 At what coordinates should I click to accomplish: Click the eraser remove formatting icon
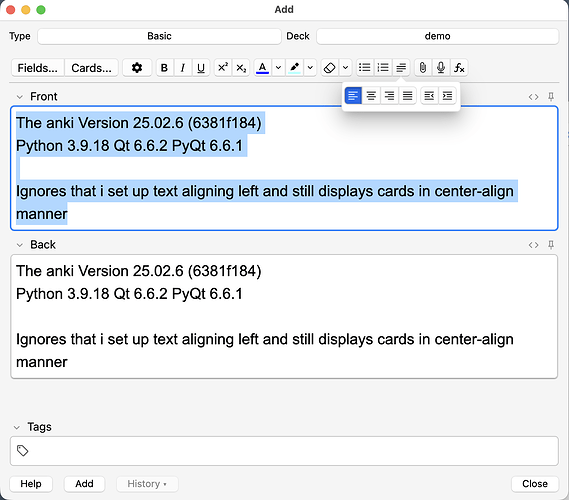pos(329,68)
